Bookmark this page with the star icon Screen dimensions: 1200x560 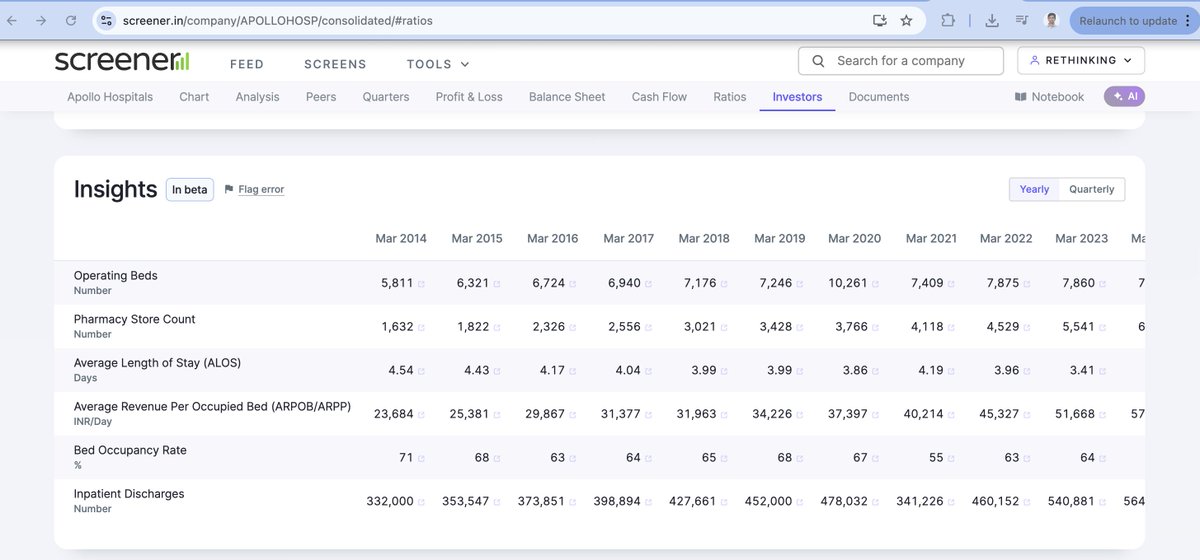(906, 20)
